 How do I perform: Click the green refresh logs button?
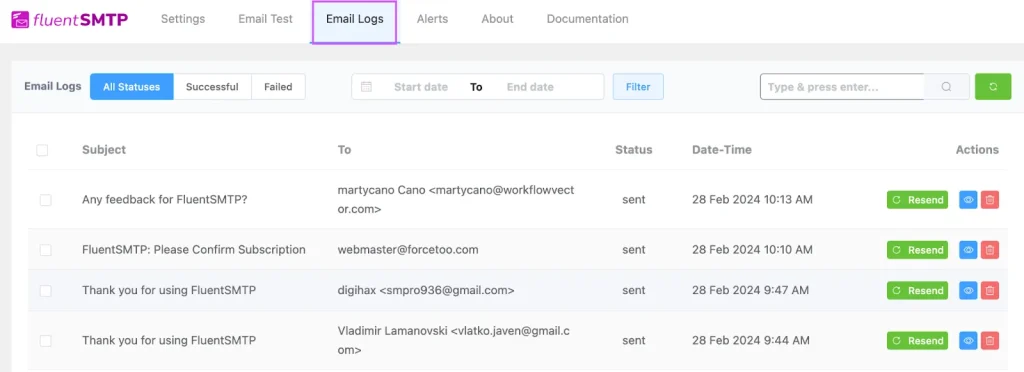tap(993, 87)
